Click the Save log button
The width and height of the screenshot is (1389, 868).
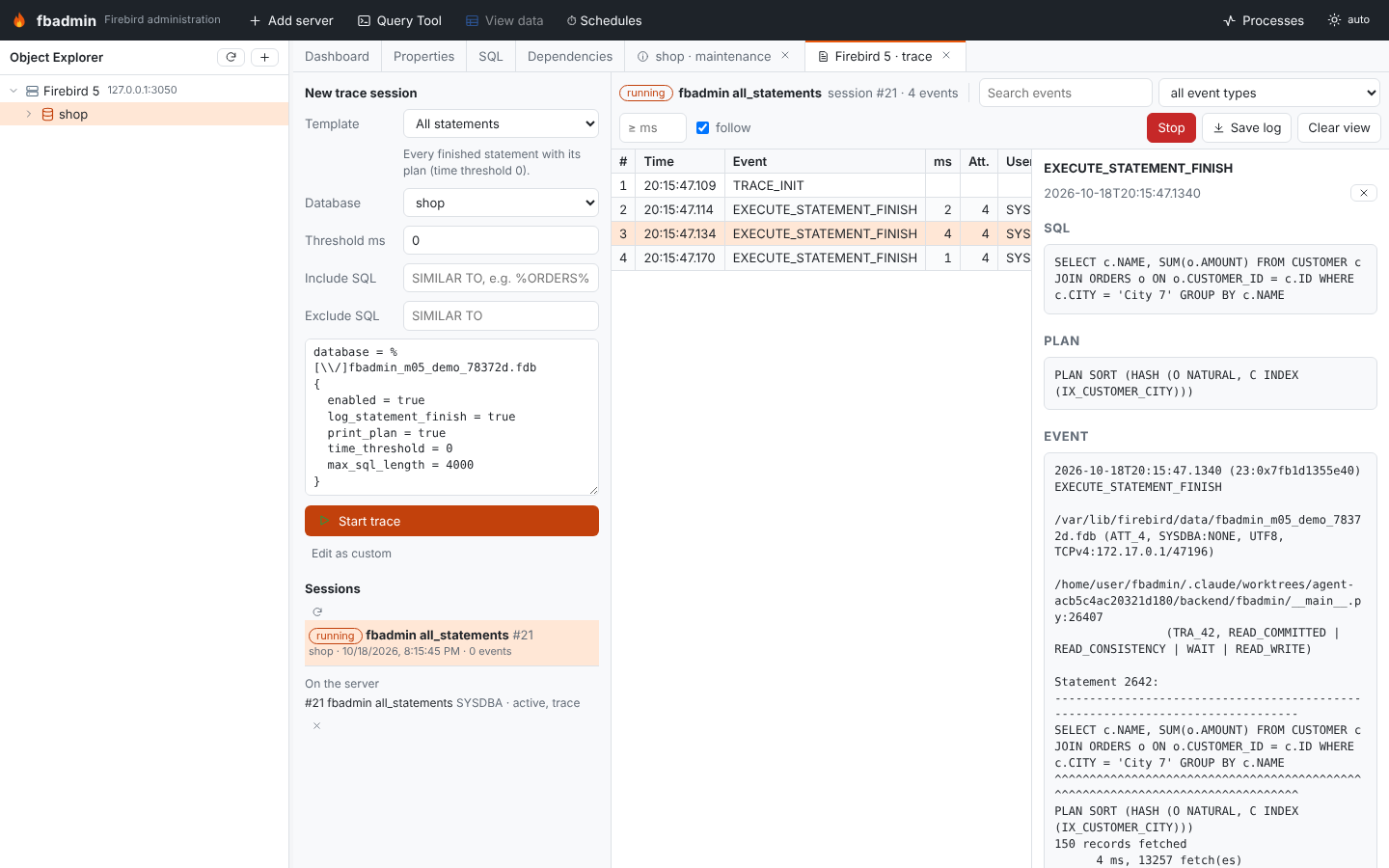tap(1247, 127)
